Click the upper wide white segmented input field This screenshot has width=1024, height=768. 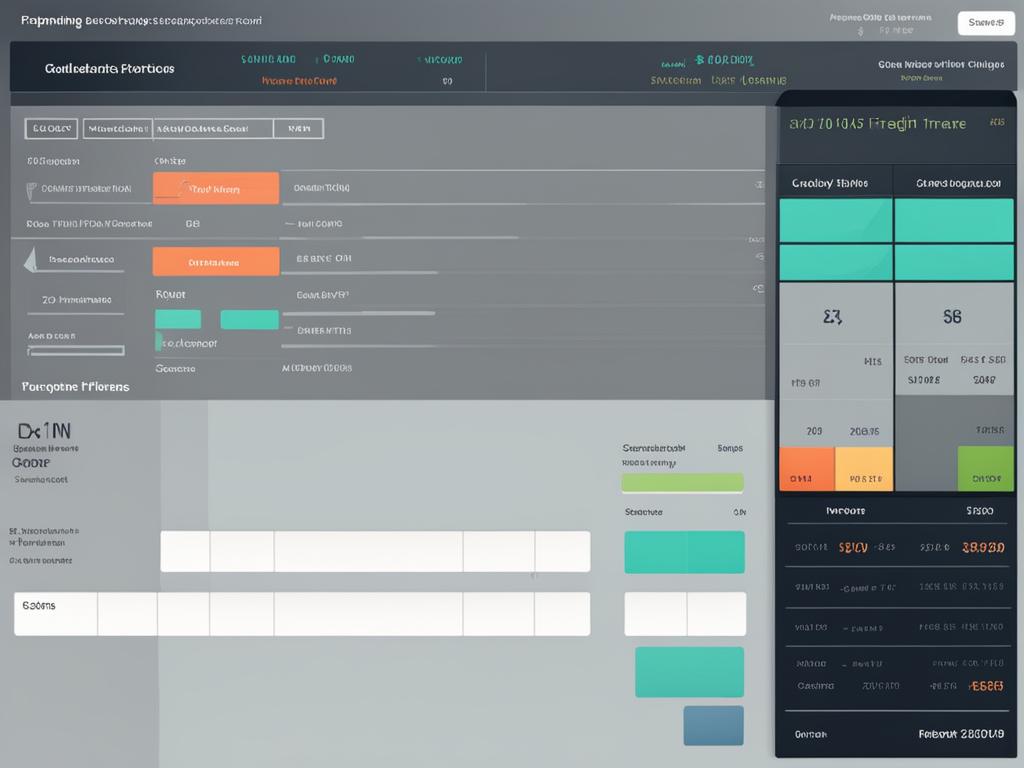[375, 551]
